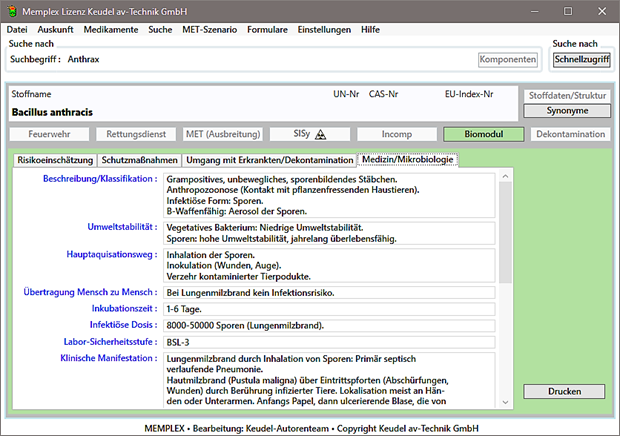Show Synonyme for Bacillus anthracis
Viewport: 620px width, 436px height.
click(x=567, y=111)
